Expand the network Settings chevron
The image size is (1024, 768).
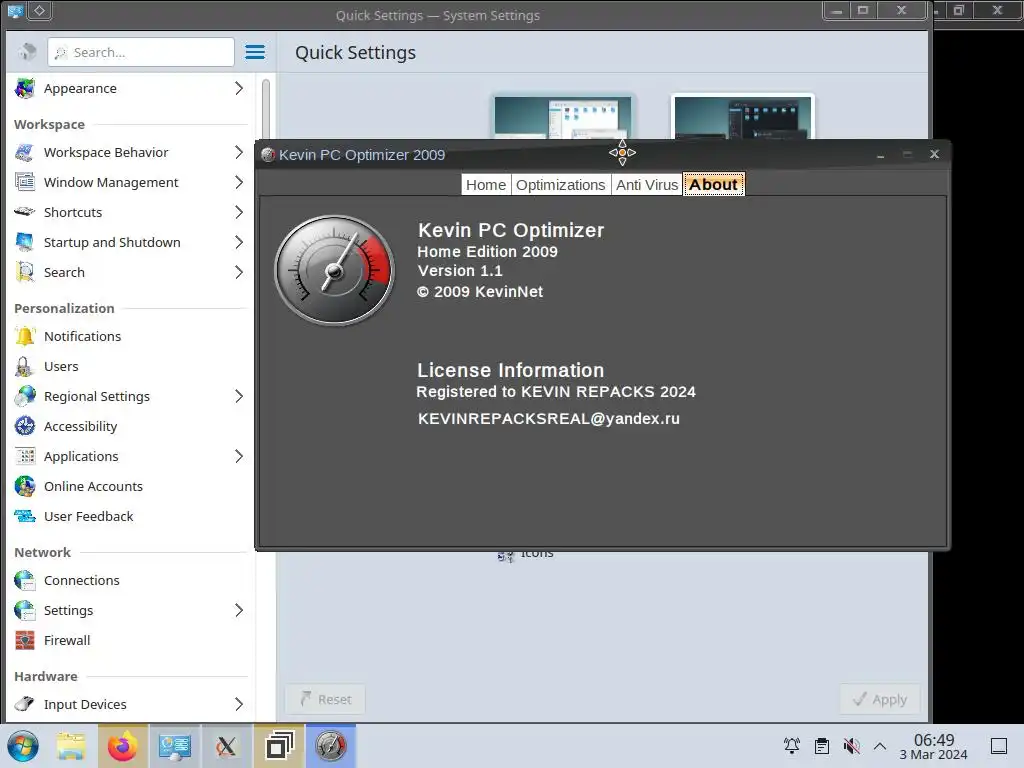(239, 611)
